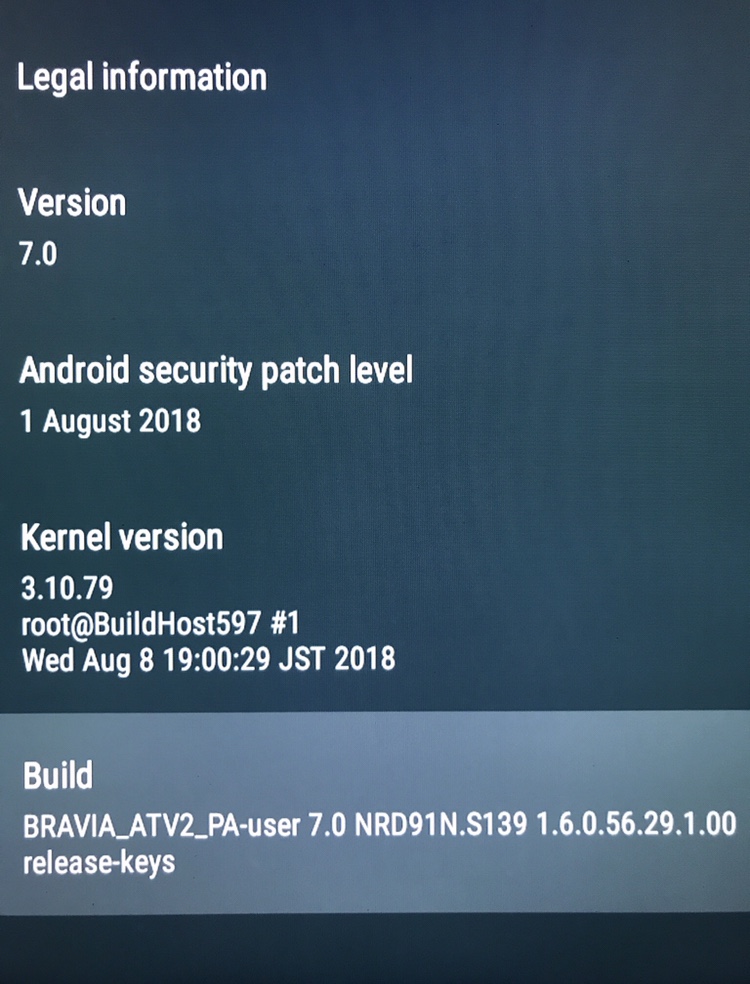
Task: Click the BRAVIA_ATV2_PA-user build text
Action: click(161, 826)
